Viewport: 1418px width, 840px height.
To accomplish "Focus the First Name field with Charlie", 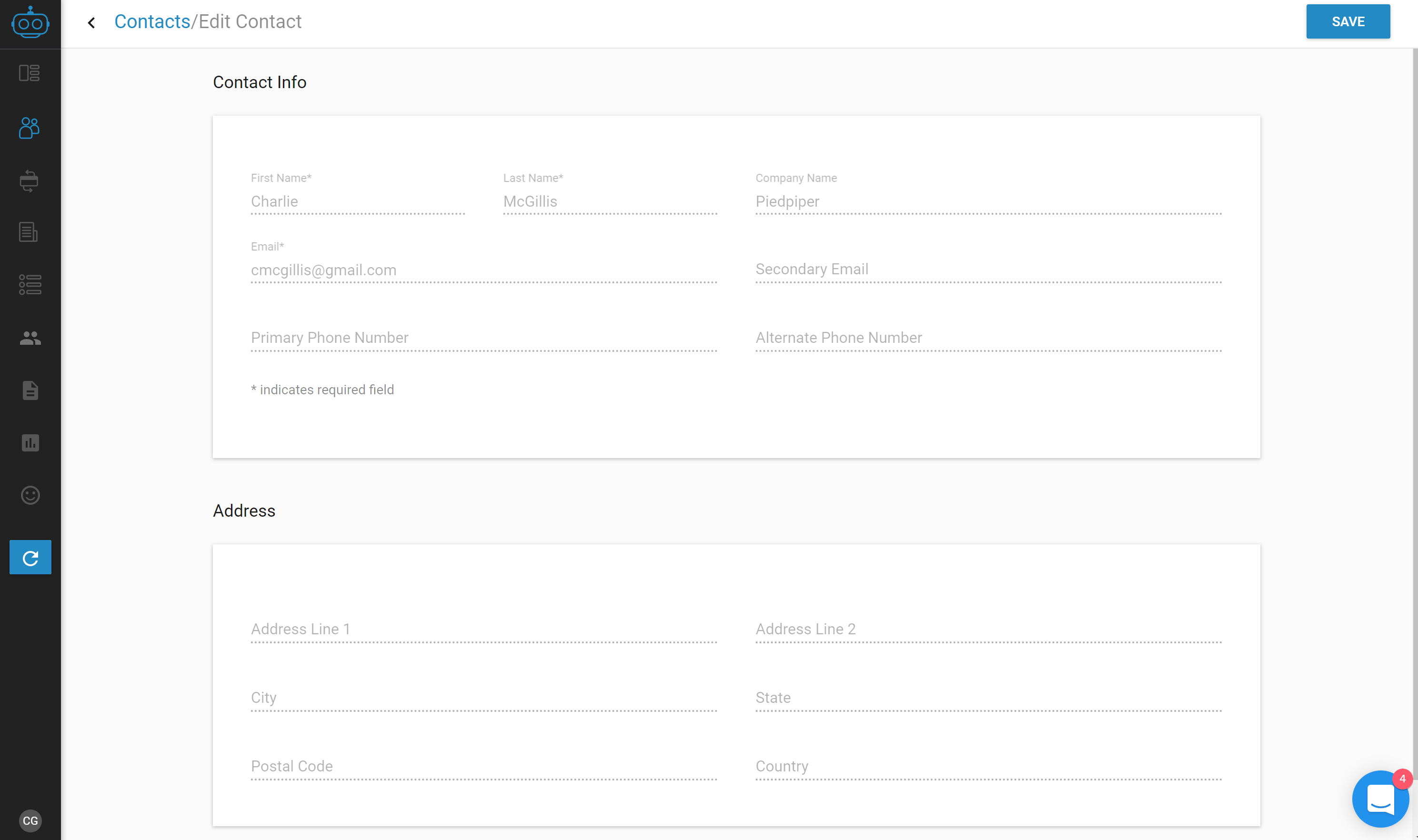I will point(358,201).
